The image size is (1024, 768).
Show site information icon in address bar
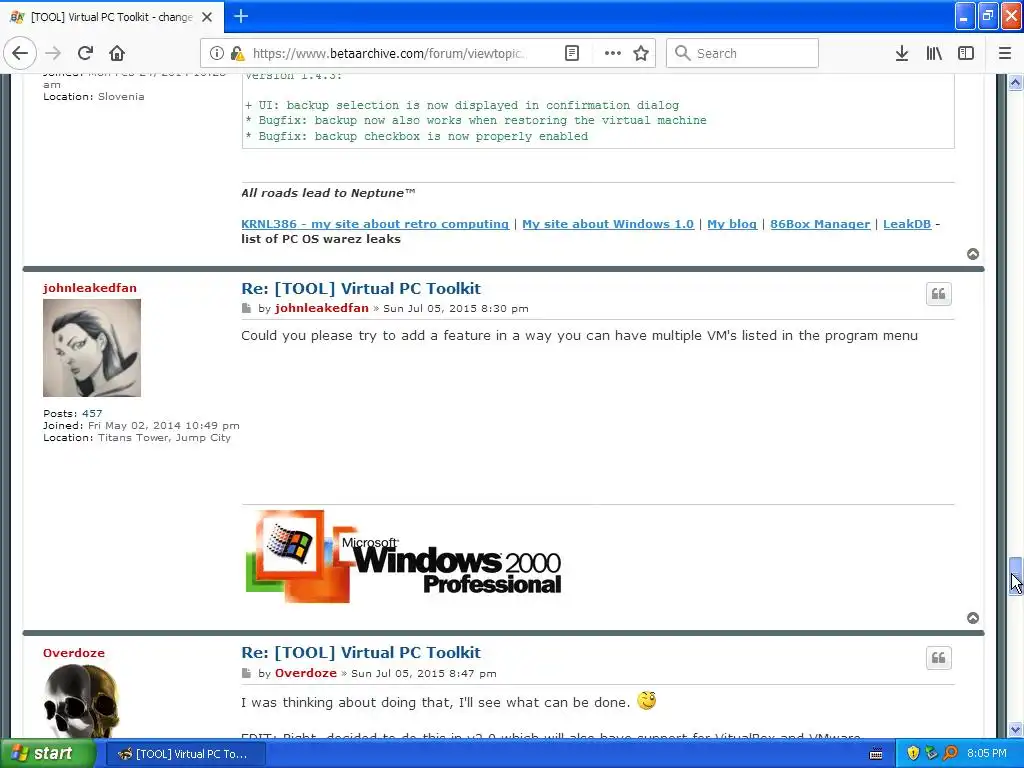(217, 53)
